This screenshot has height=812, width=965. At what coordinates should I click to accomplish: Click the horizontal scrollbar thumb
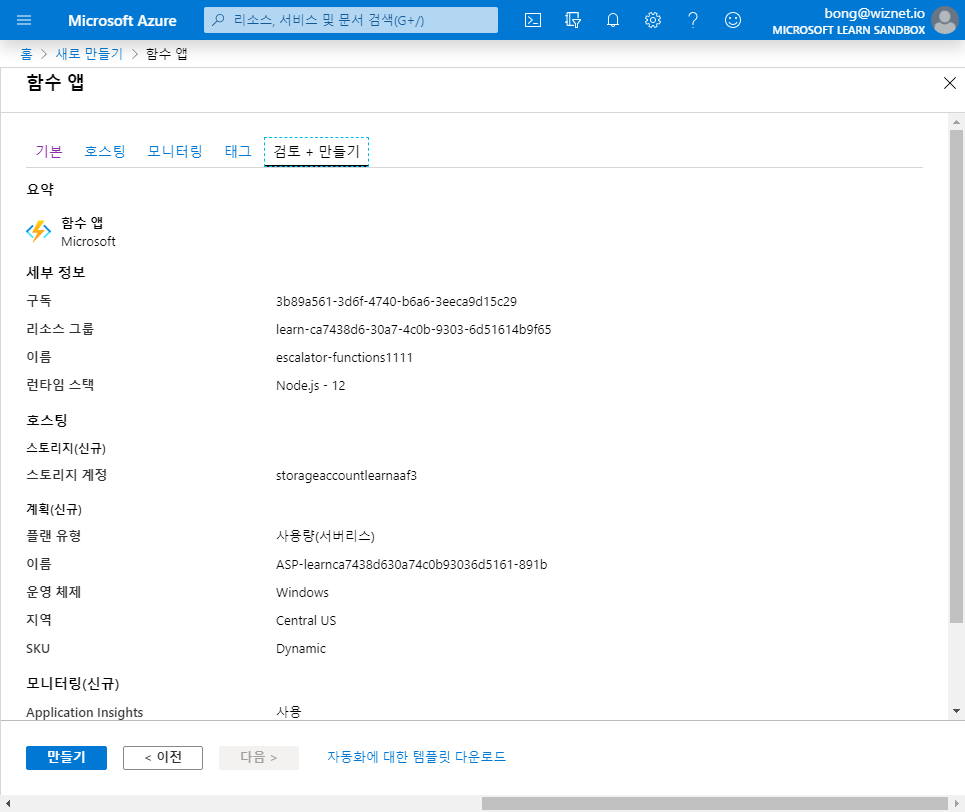click(715, 803)
